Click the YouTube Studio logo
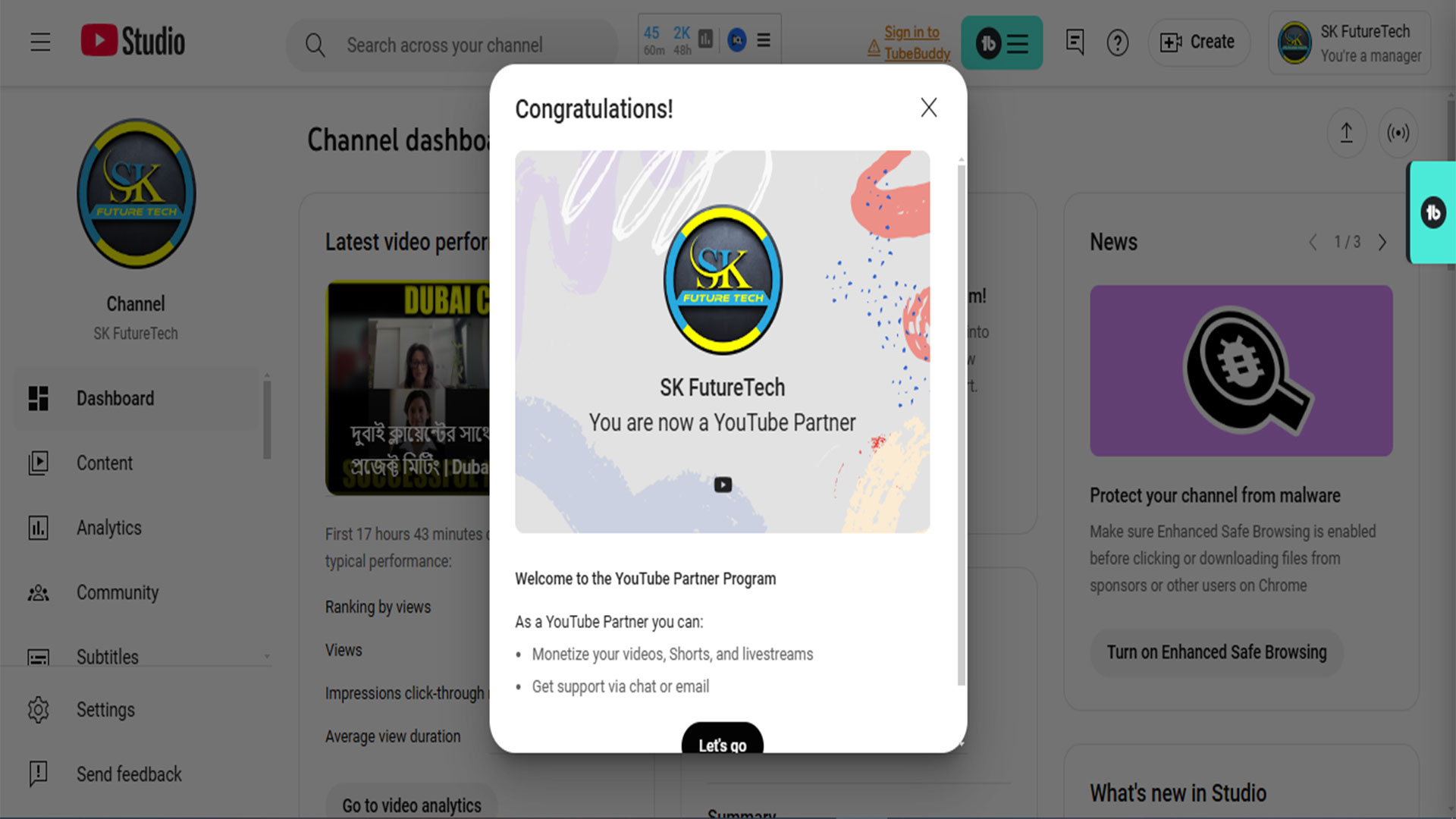The height and width of the screenshot is (819, 1456). point(133,41)
